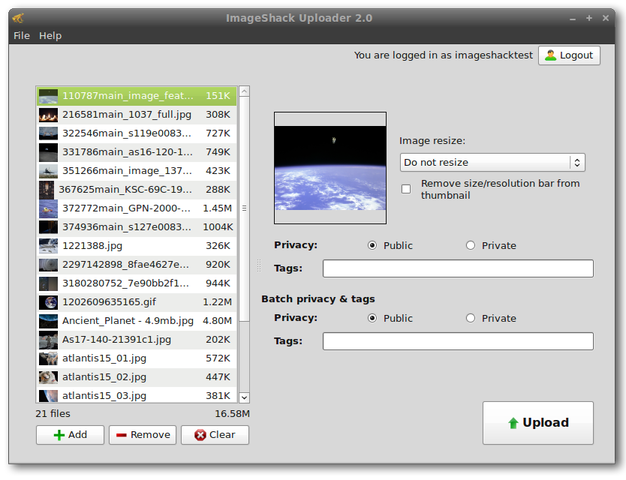Click the file list scroll up arrow
626x480 pixels.
point(244,91)
